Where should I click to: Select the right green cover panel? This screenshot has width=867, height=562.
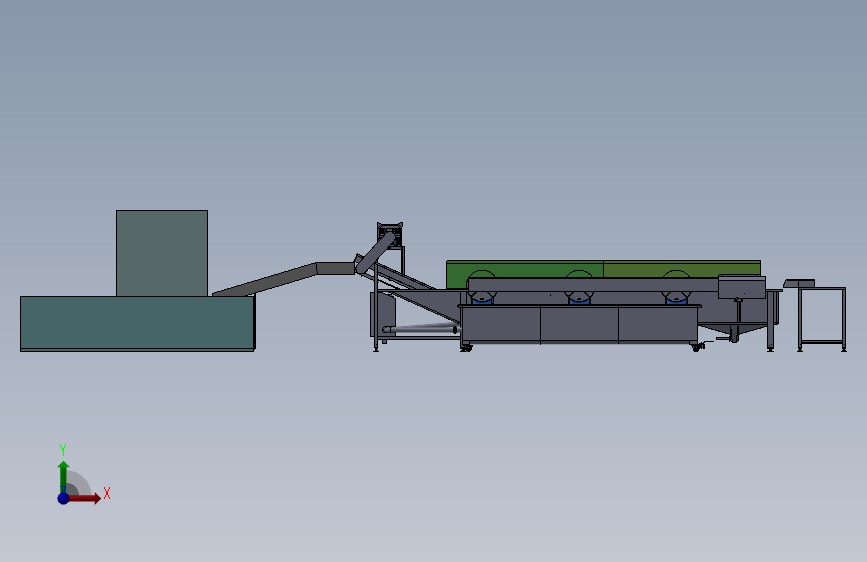click(x=682, y=269)
